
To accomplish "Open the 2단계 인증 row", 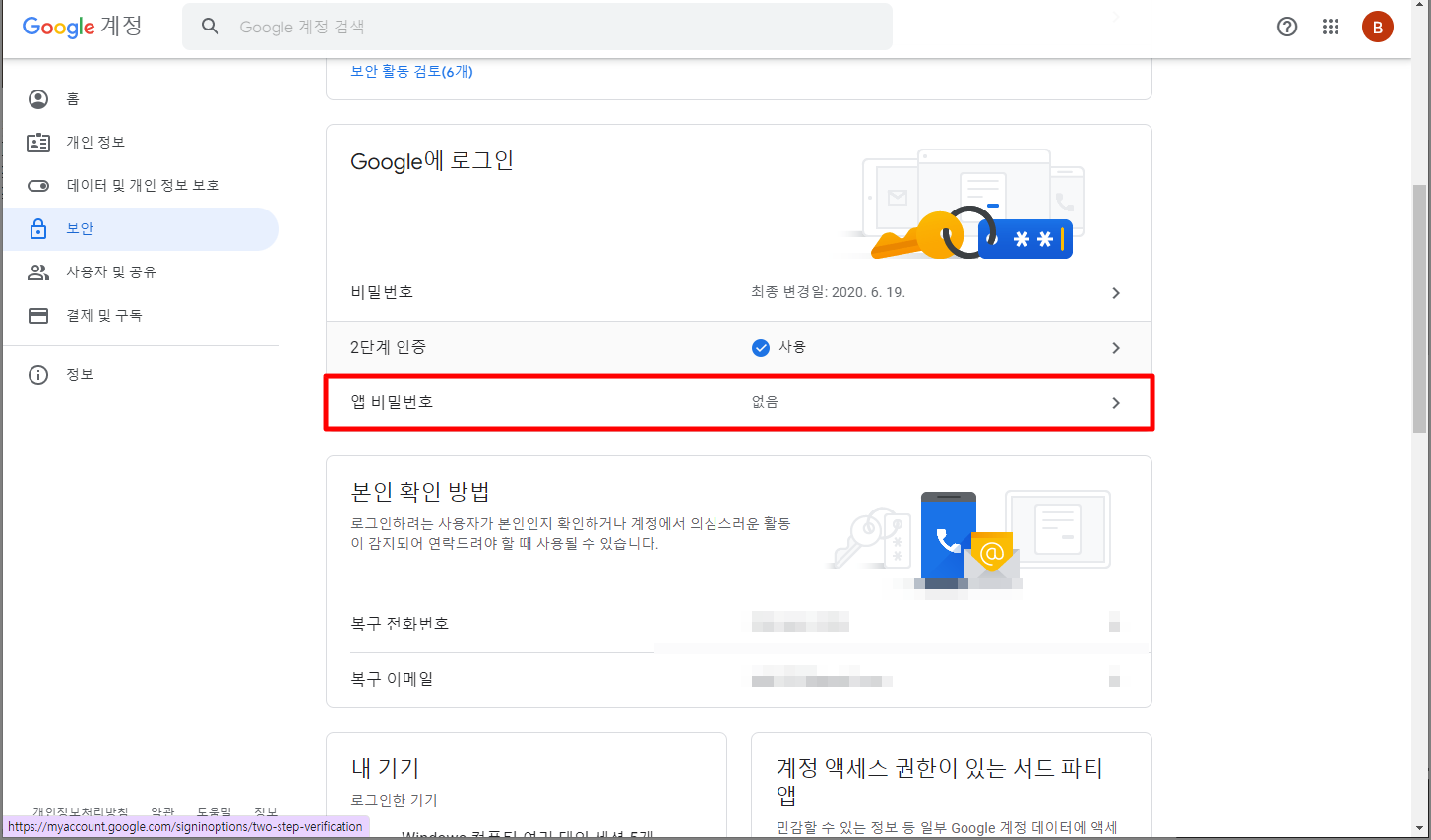I will (x=739, y=348).
